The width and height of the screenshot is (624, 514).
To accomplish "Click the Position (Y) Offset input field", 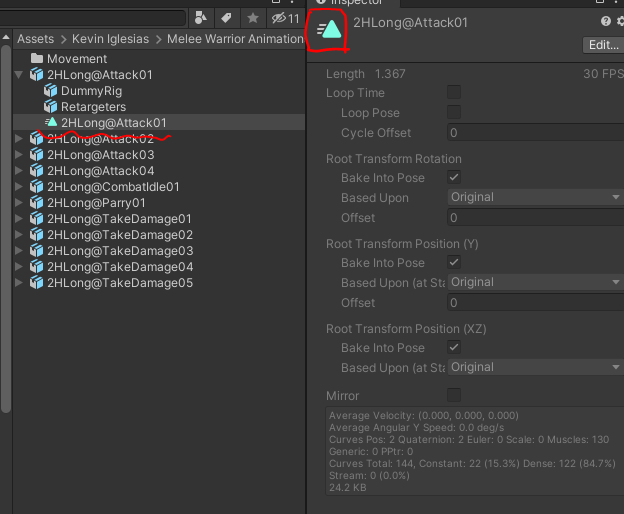I will click(x=535, y=303).
